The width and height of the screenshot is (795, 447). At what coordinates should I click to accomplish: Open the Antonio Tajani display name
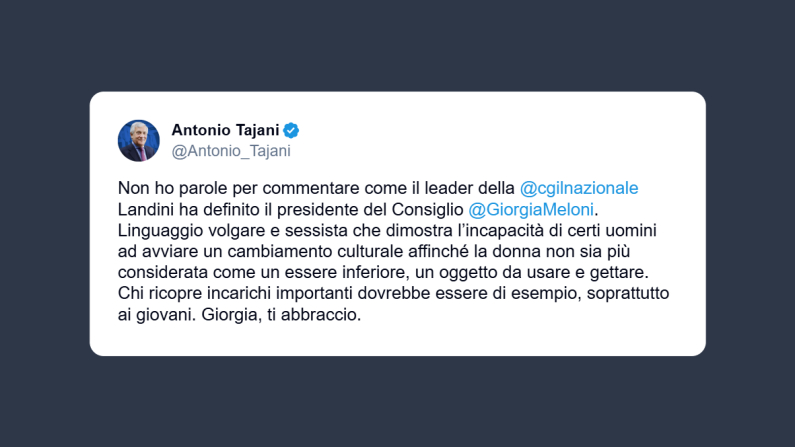[225, 130]
